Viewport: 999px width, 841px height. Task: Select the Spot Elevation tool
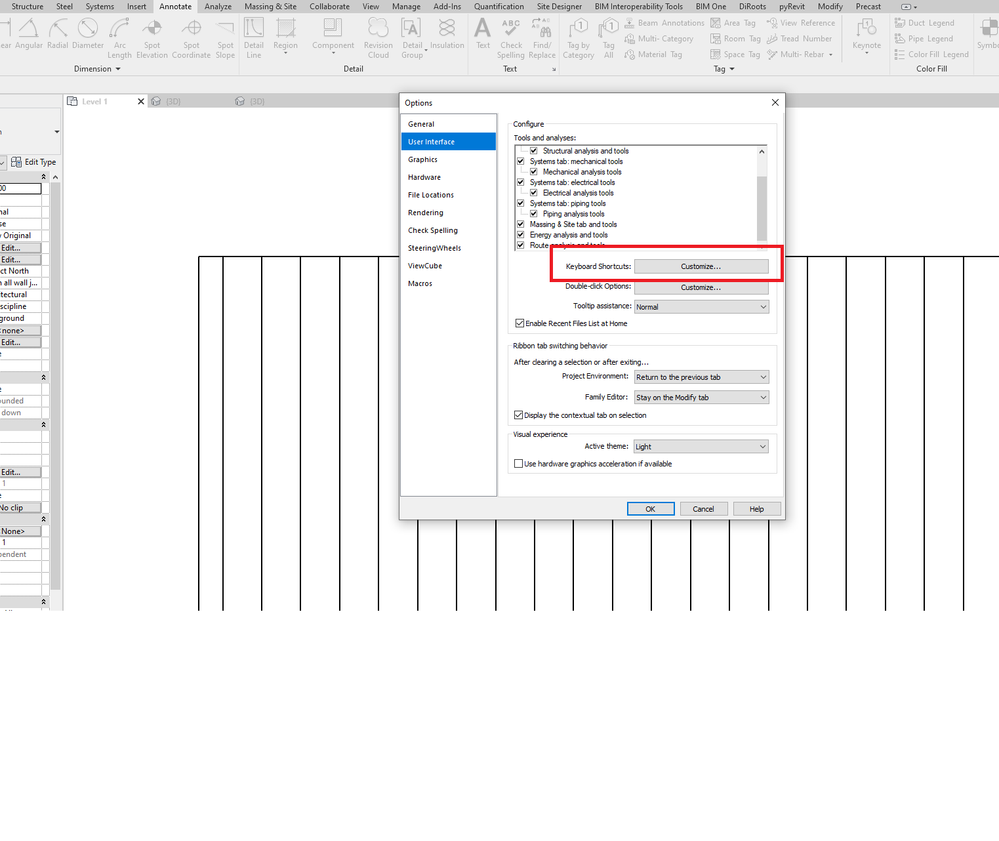(152, 38)
